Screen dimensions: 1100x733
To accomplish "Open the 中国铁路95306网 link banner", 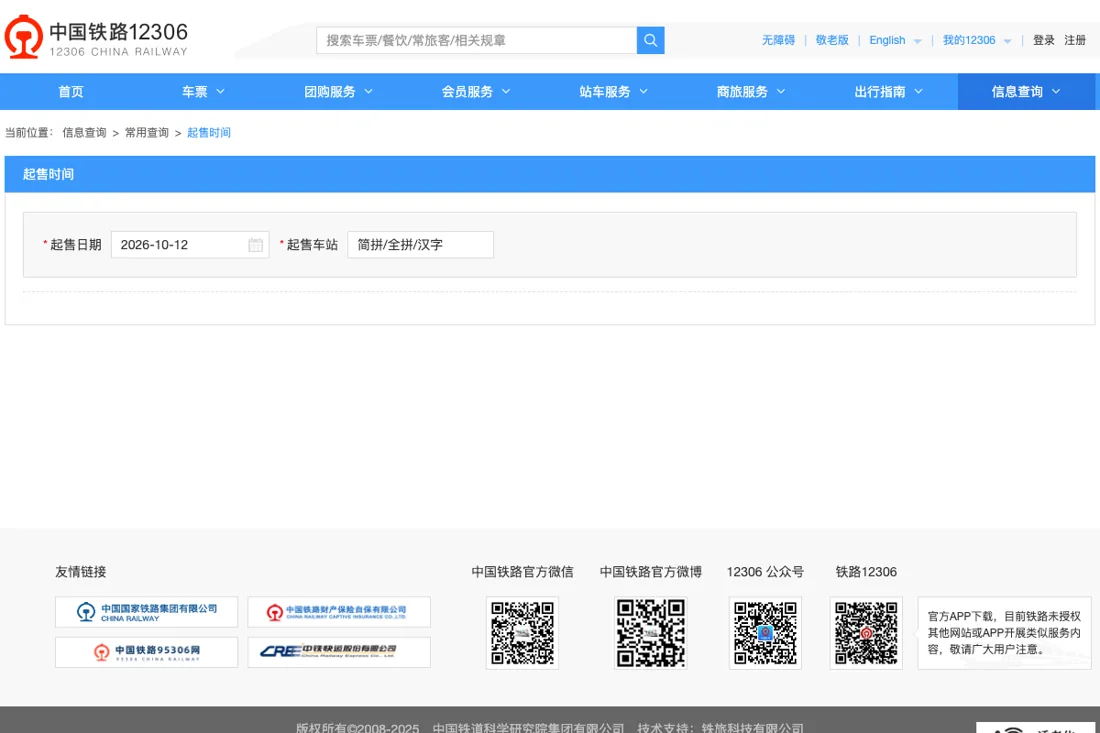I will click(147, 652).
